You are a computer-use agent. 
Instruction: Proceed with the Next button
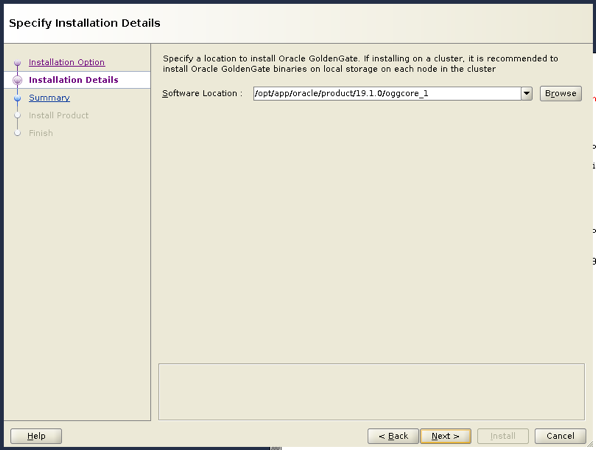tap(445, 436)
